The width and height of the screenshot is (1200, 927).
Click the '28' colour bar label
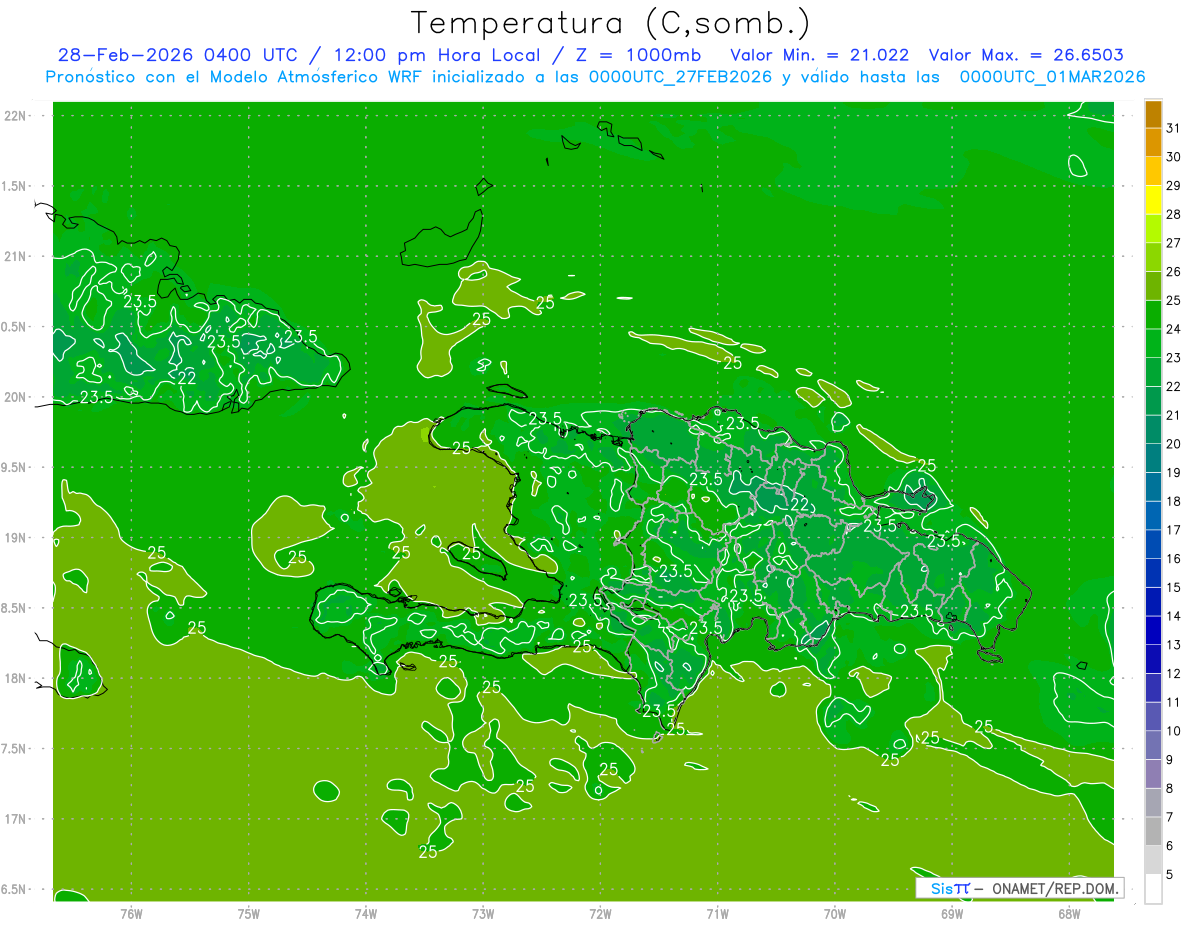click(1174, 214)
